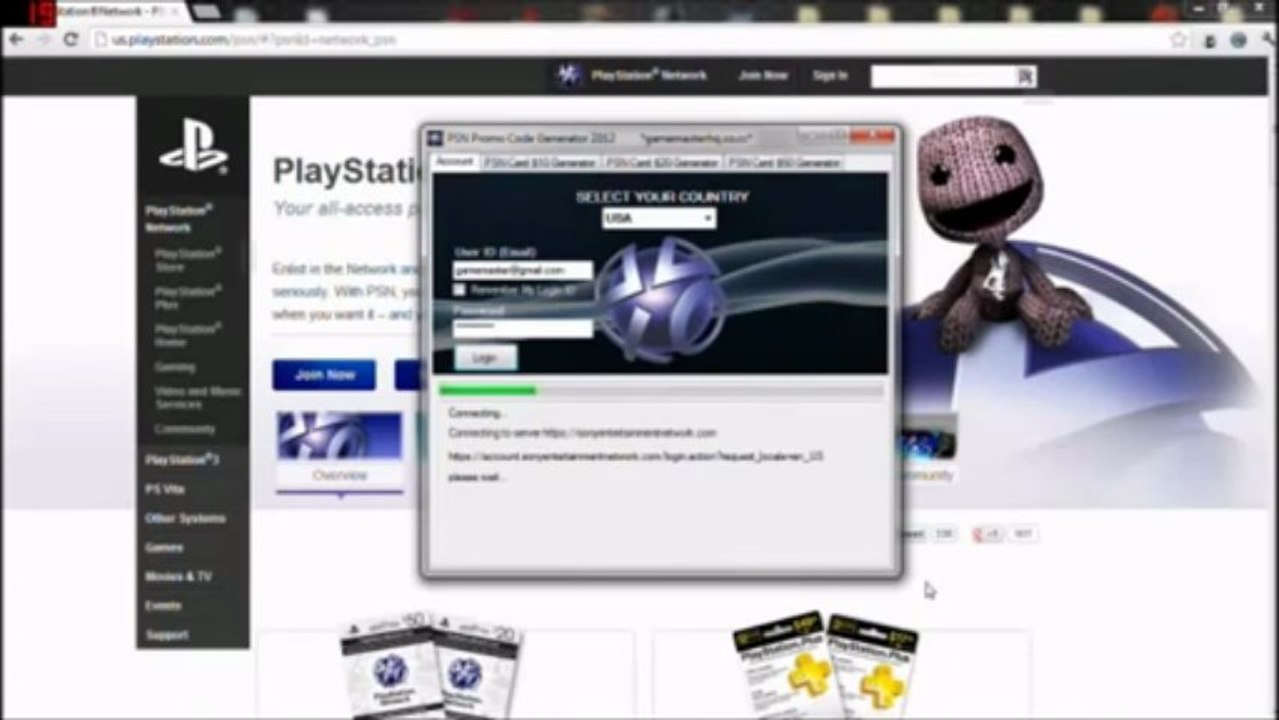The image size is (1279, 720).
Task: Select Games in the sidebar
Action: pyautogui.click(x=163, y=547)
